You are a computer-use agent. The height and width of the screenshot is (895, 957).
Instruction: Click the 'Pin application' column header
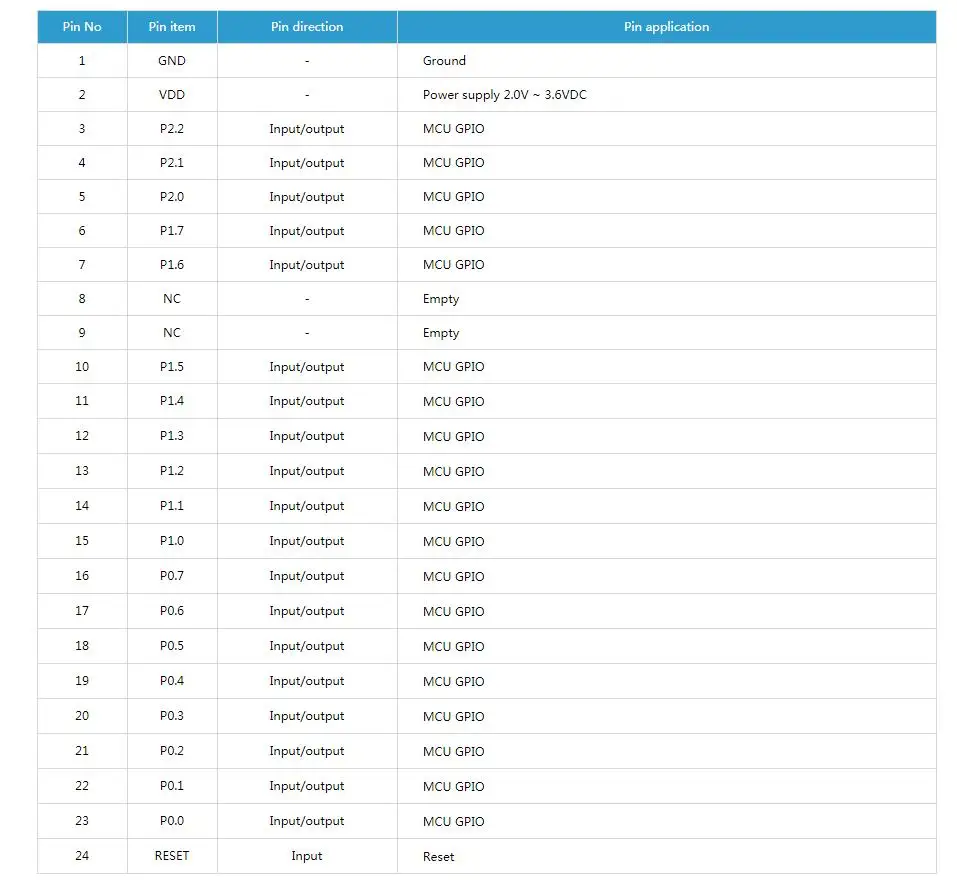pyautogui.click(x=666, y=27)
